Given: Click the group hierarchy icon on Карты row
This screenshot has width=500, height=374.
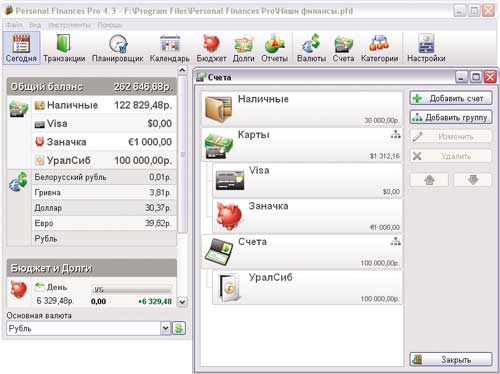Looking at the screenshot, I should pos(395,135).
